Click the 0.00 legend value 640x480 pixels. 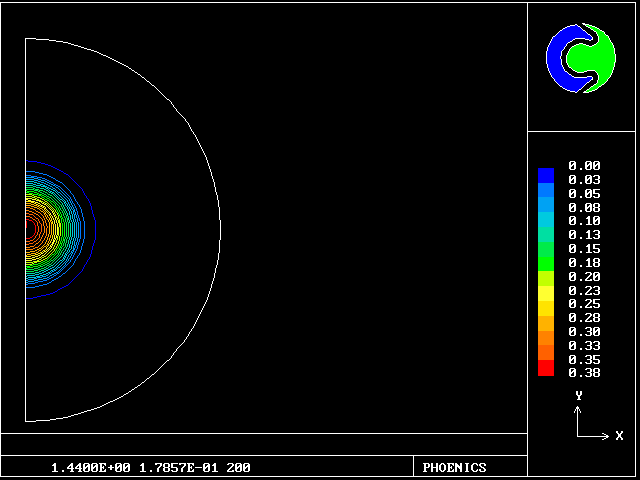coord(584,166)
